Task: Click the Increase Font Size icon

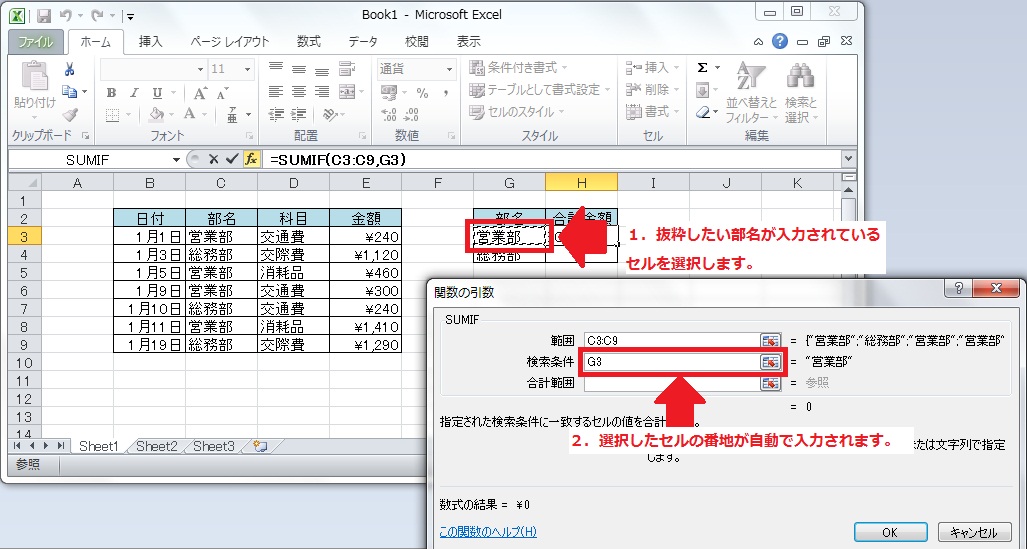Action: point(200,93)
